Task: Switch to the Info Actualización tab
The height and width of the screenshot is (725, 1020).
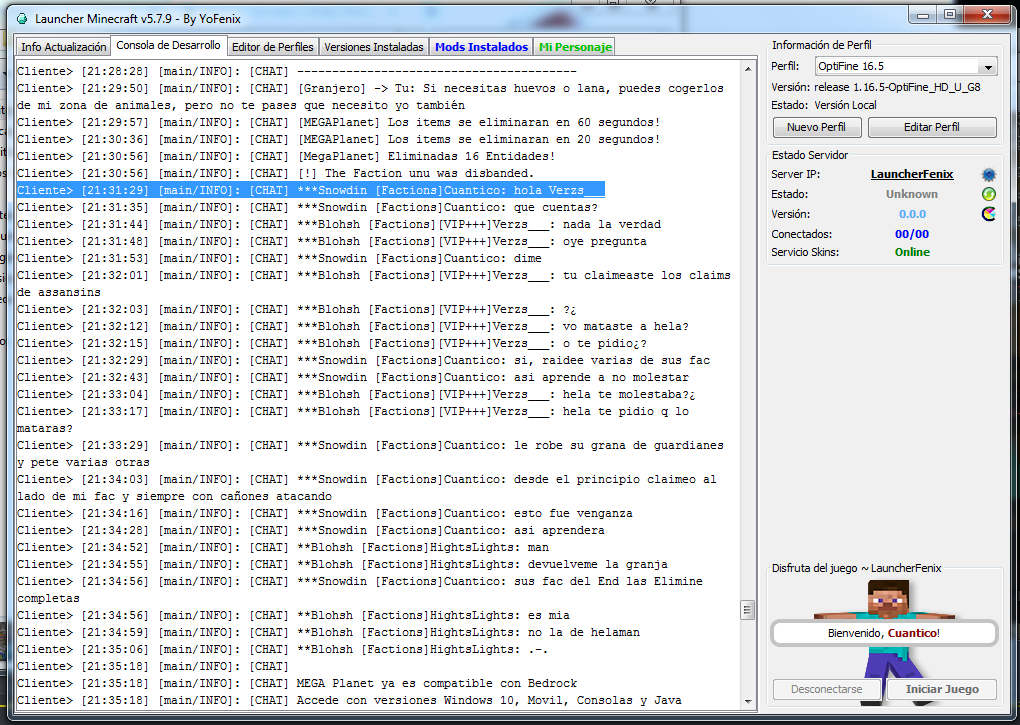Action: pos(63,47)
